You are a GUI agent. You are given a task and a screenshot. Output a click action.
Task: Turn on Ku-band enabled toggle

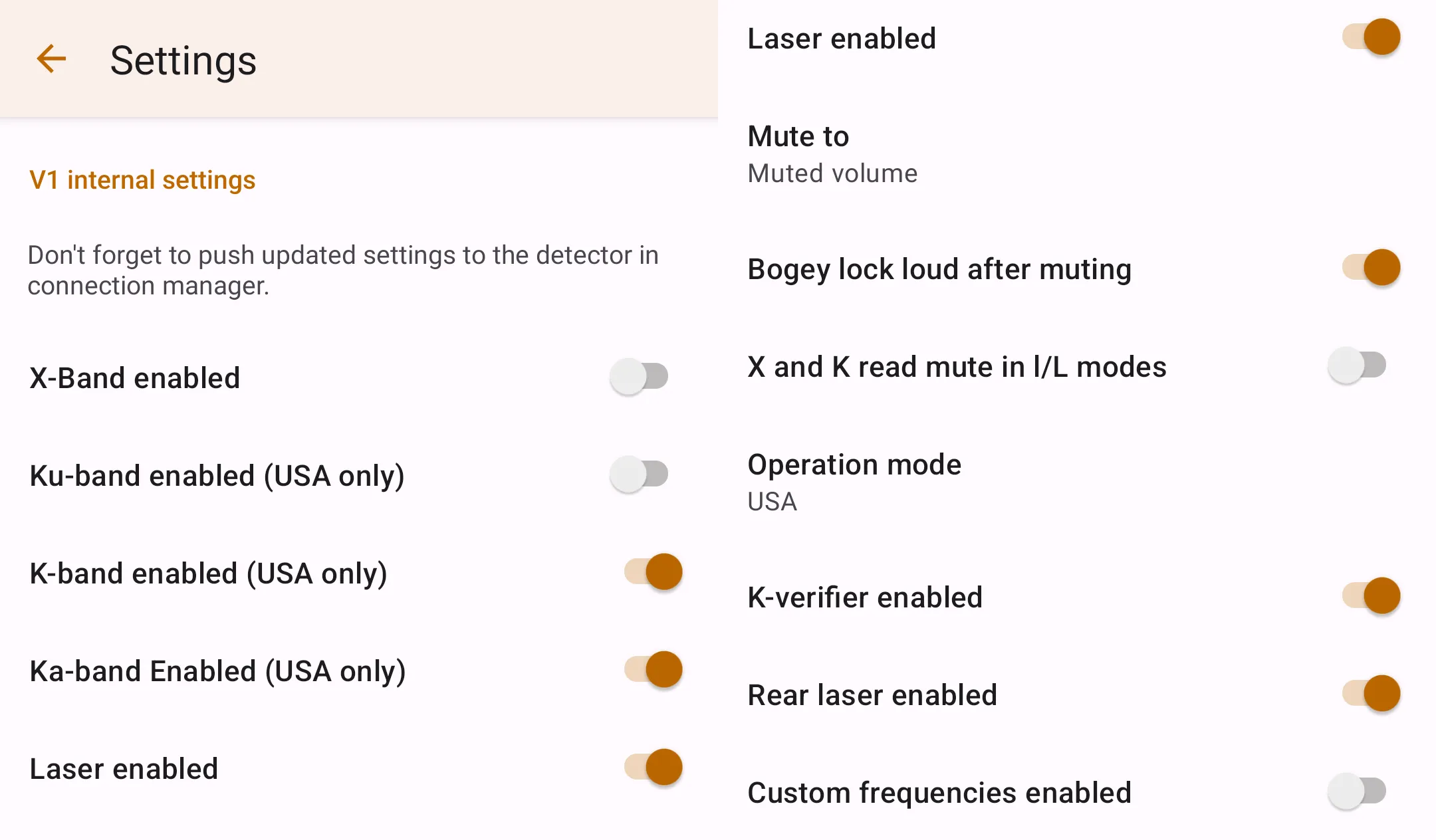click(639, 474)
